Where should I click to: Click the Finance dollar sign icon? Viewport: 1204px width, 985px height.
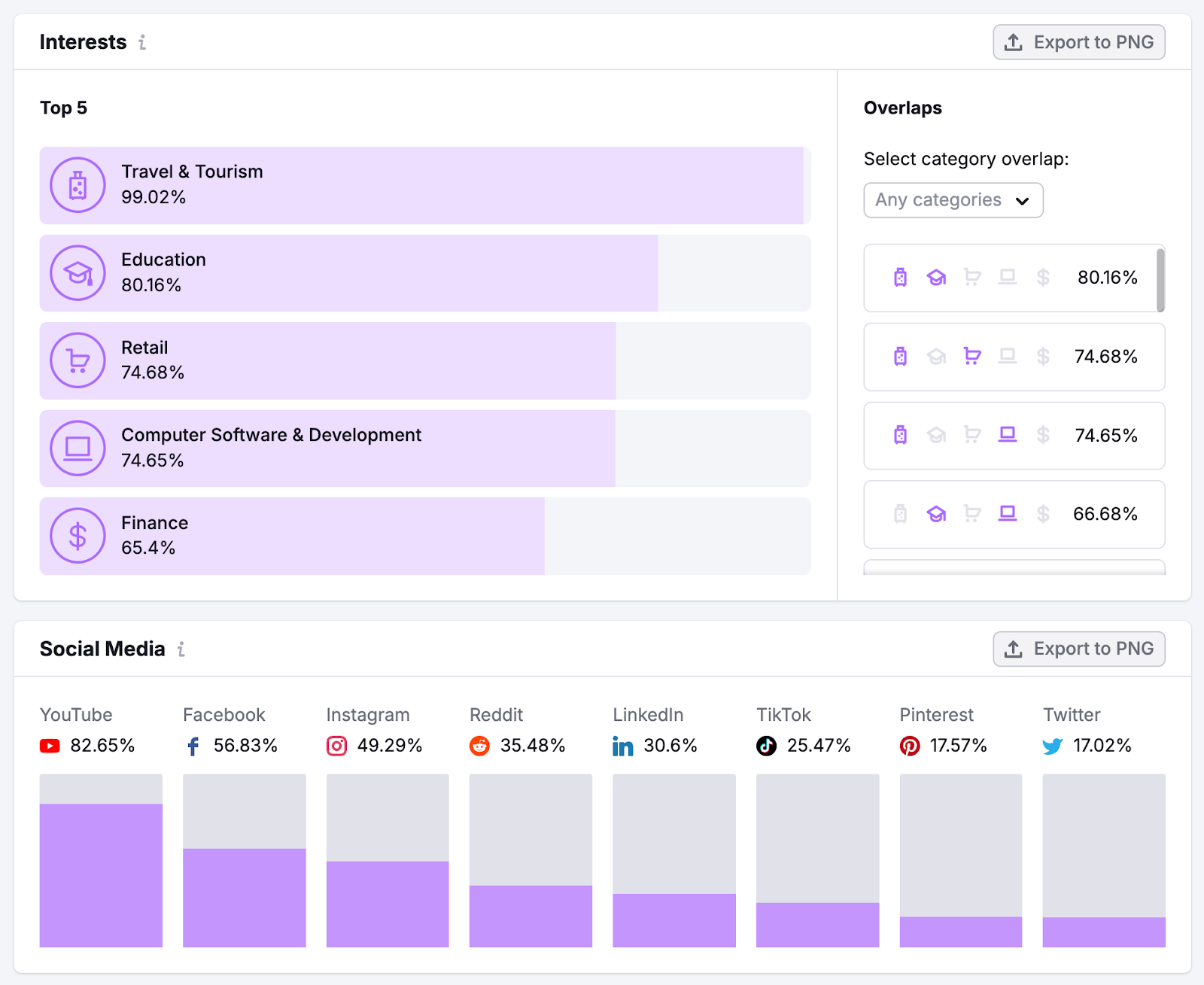pos(78,536)
